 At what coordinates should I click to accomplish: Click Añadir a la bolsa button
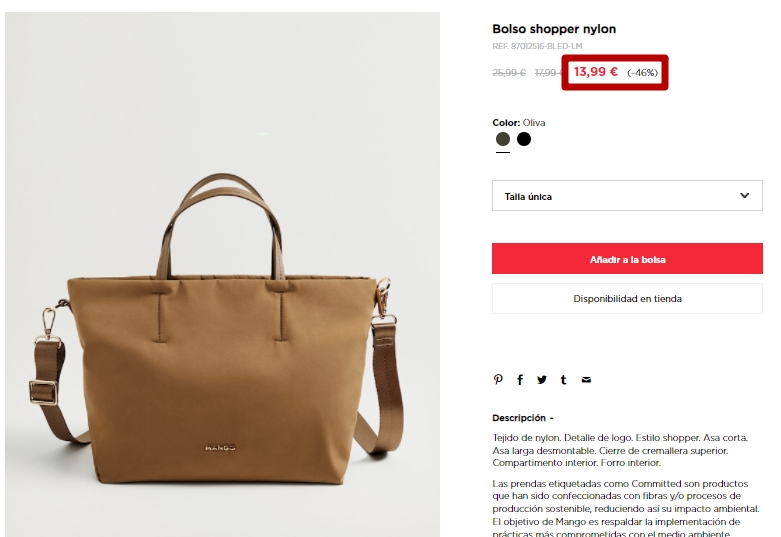pyautogui.click(x=627, y=259)
